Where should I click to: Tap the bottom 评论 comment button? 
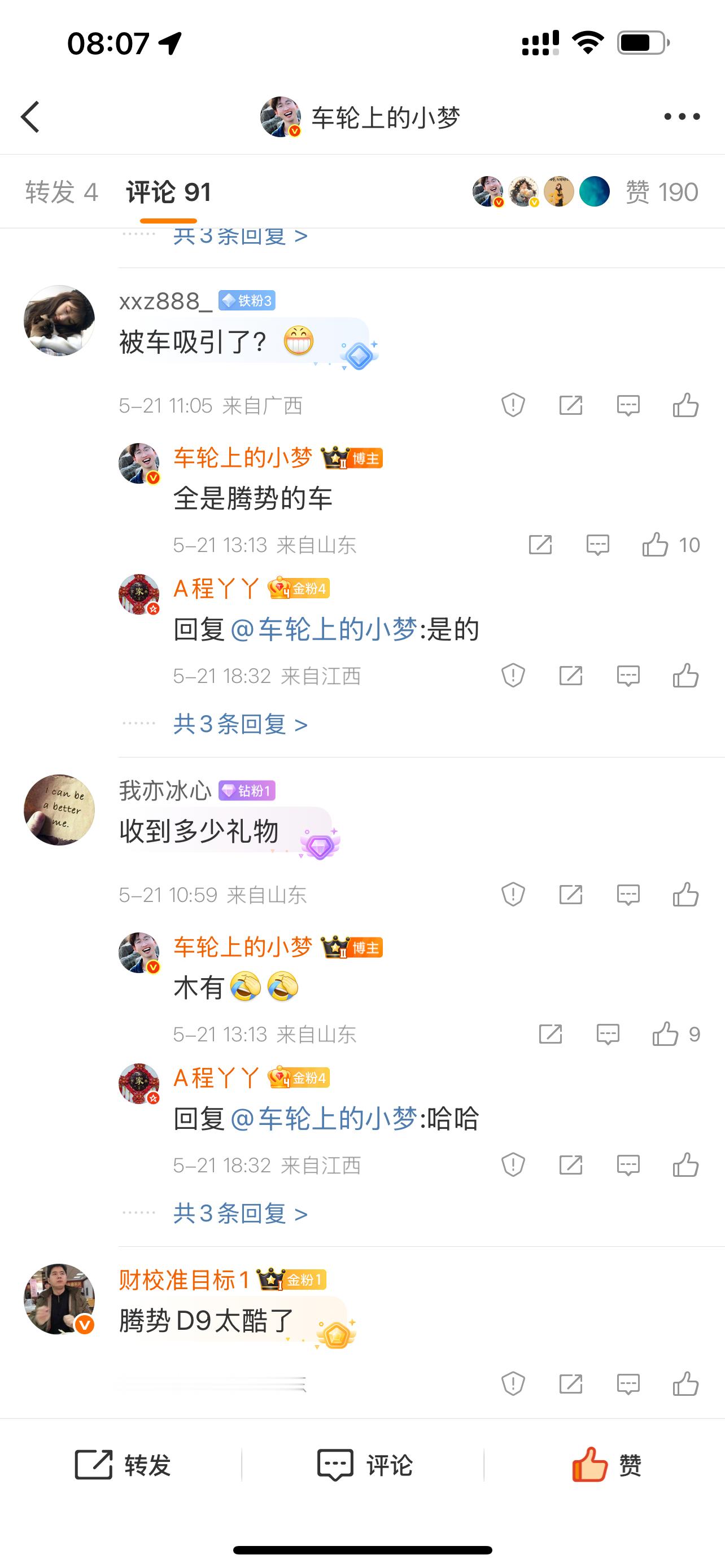[x=365, y=1465]
